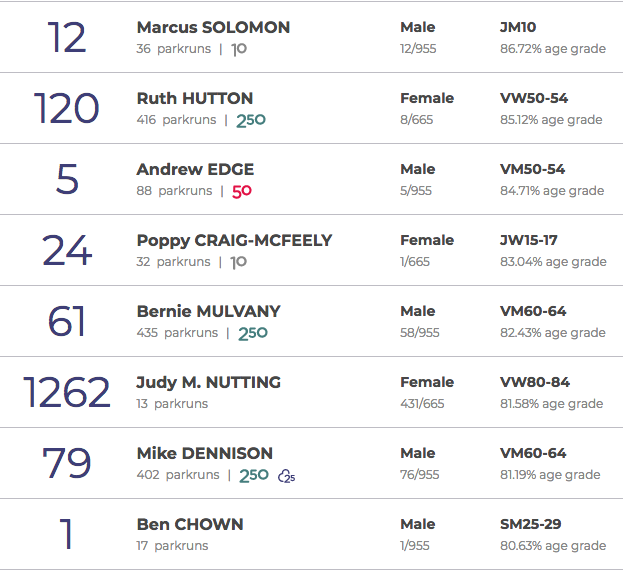Open Mike DENNISON's athlete profile
Viewport: 623px width, 571px height.
coord(204,453)
